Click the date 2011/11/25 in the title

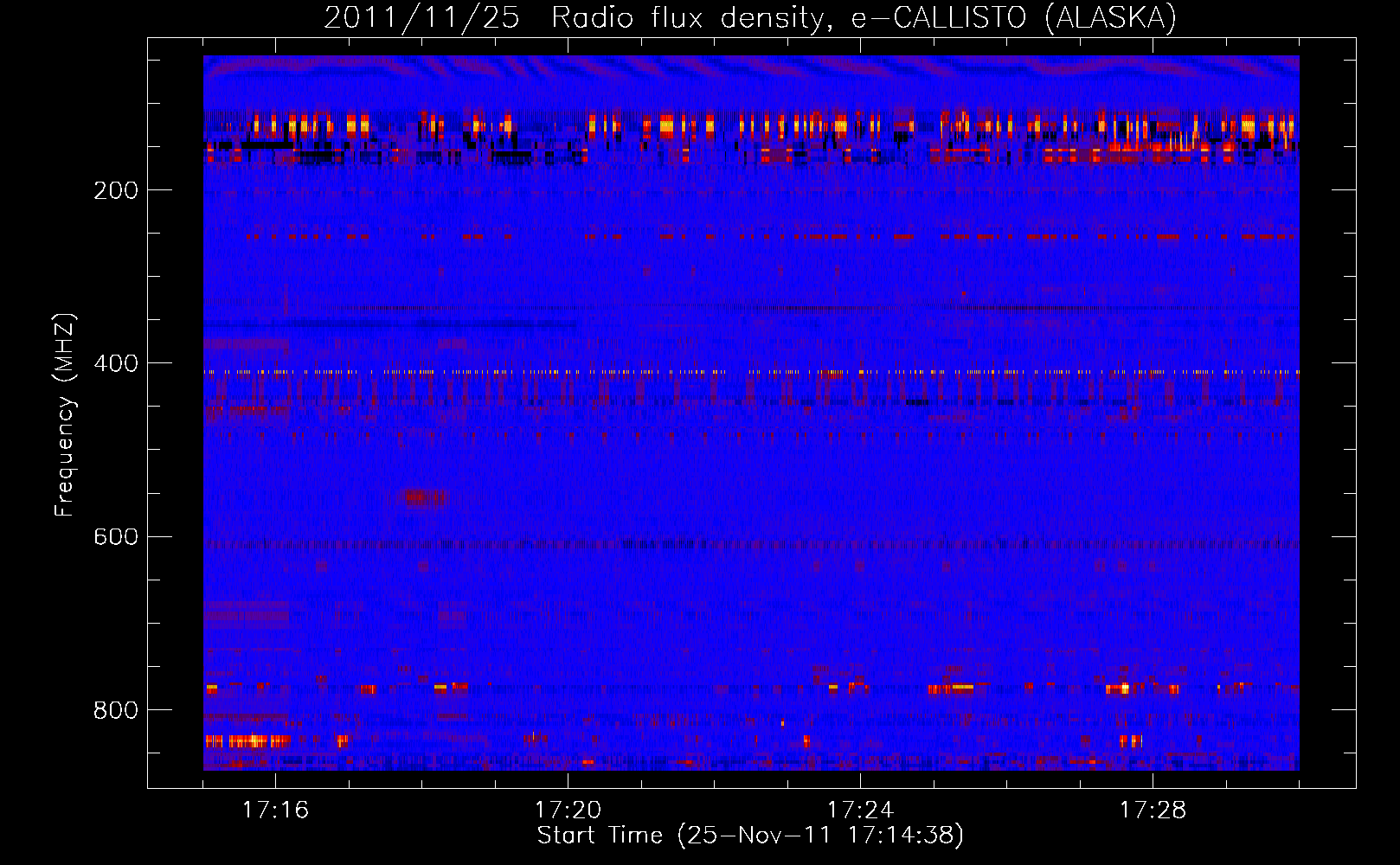(x=421, y=18)
